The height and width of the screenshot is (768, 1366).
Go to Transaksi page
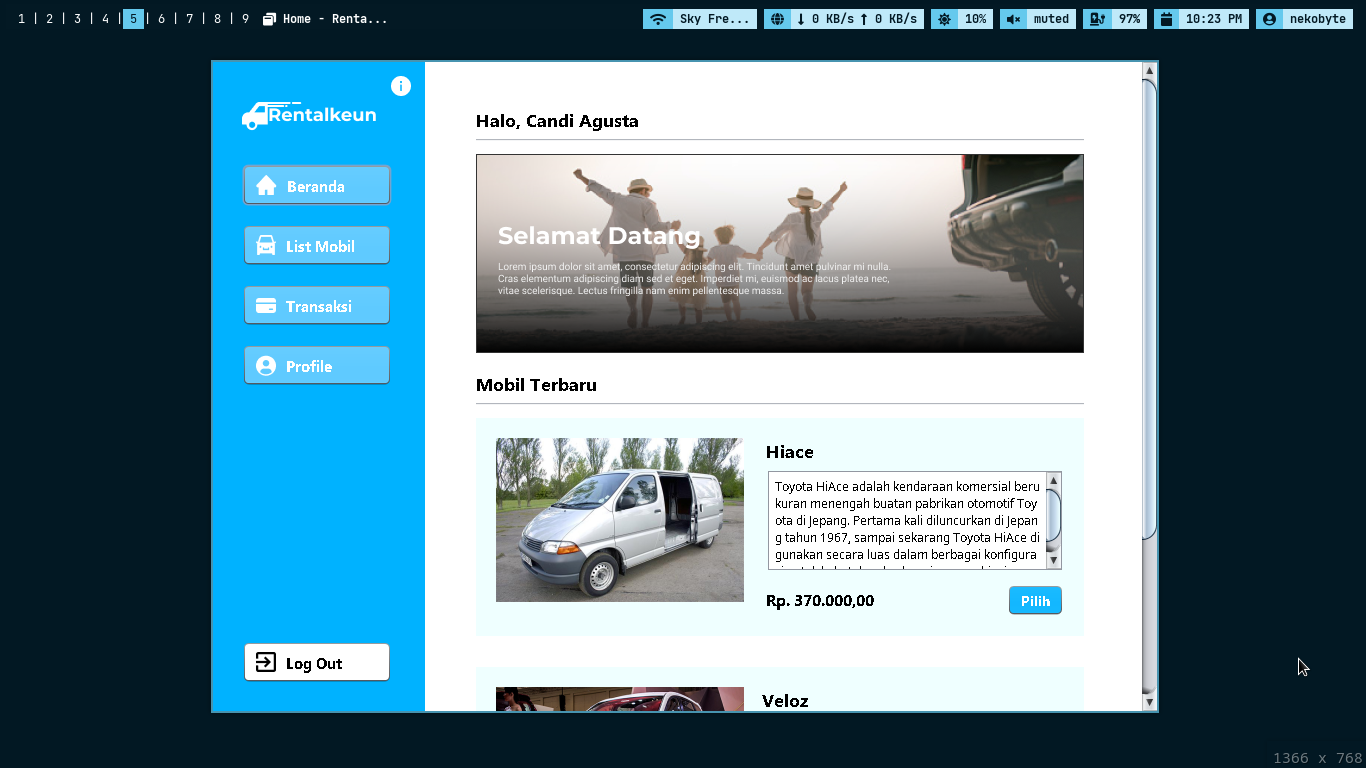(317, 306)
